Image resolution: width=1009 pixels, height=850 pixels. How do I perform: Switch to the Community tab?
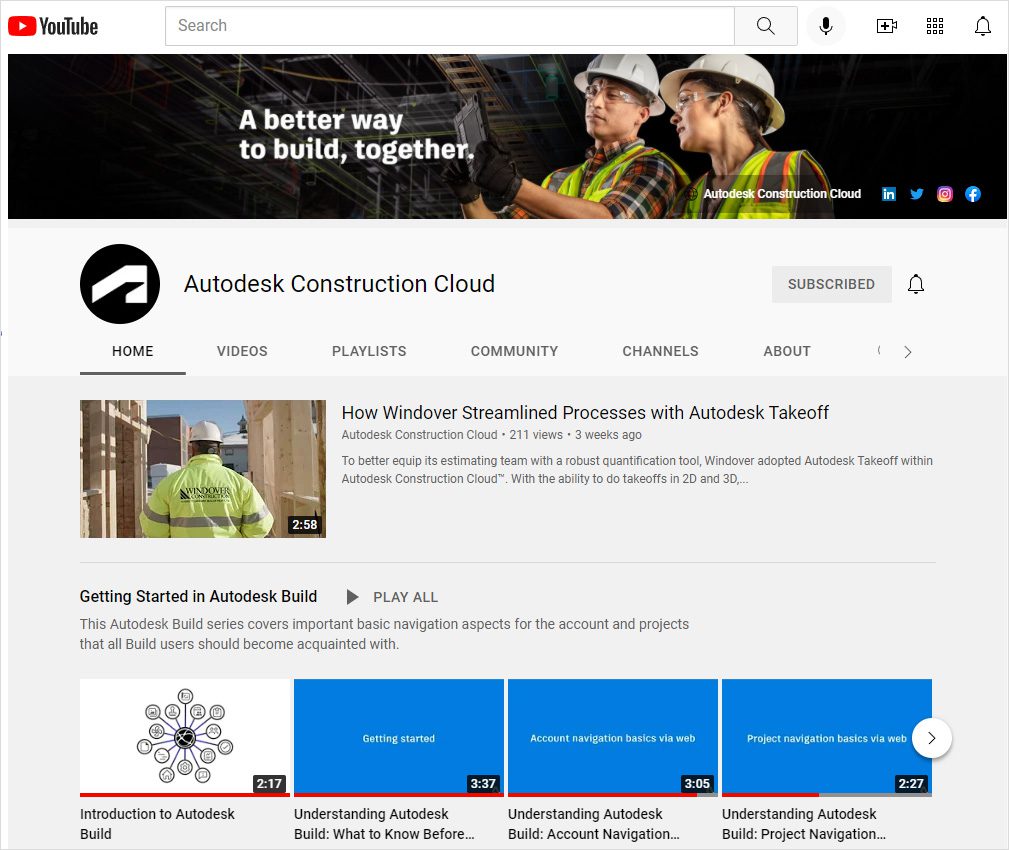(514, 351)
